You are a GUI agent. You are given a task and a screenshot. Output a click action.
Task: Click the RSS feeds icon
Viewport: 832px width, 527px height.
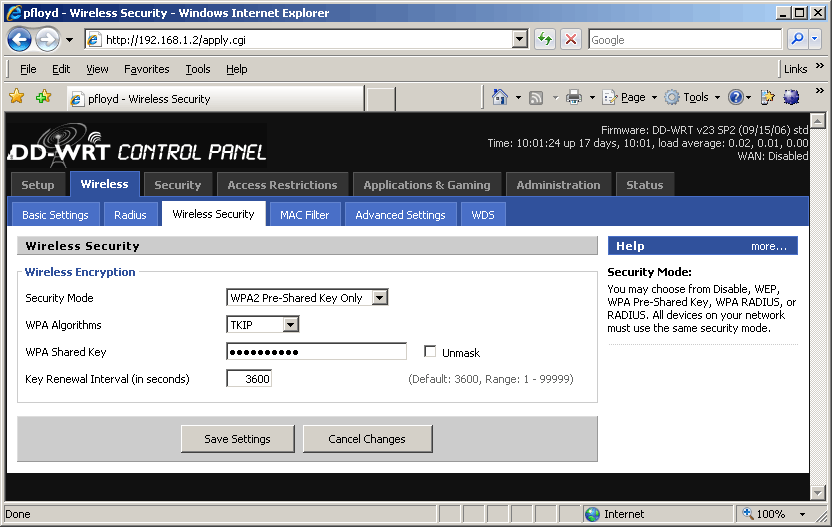pos(536,98)
